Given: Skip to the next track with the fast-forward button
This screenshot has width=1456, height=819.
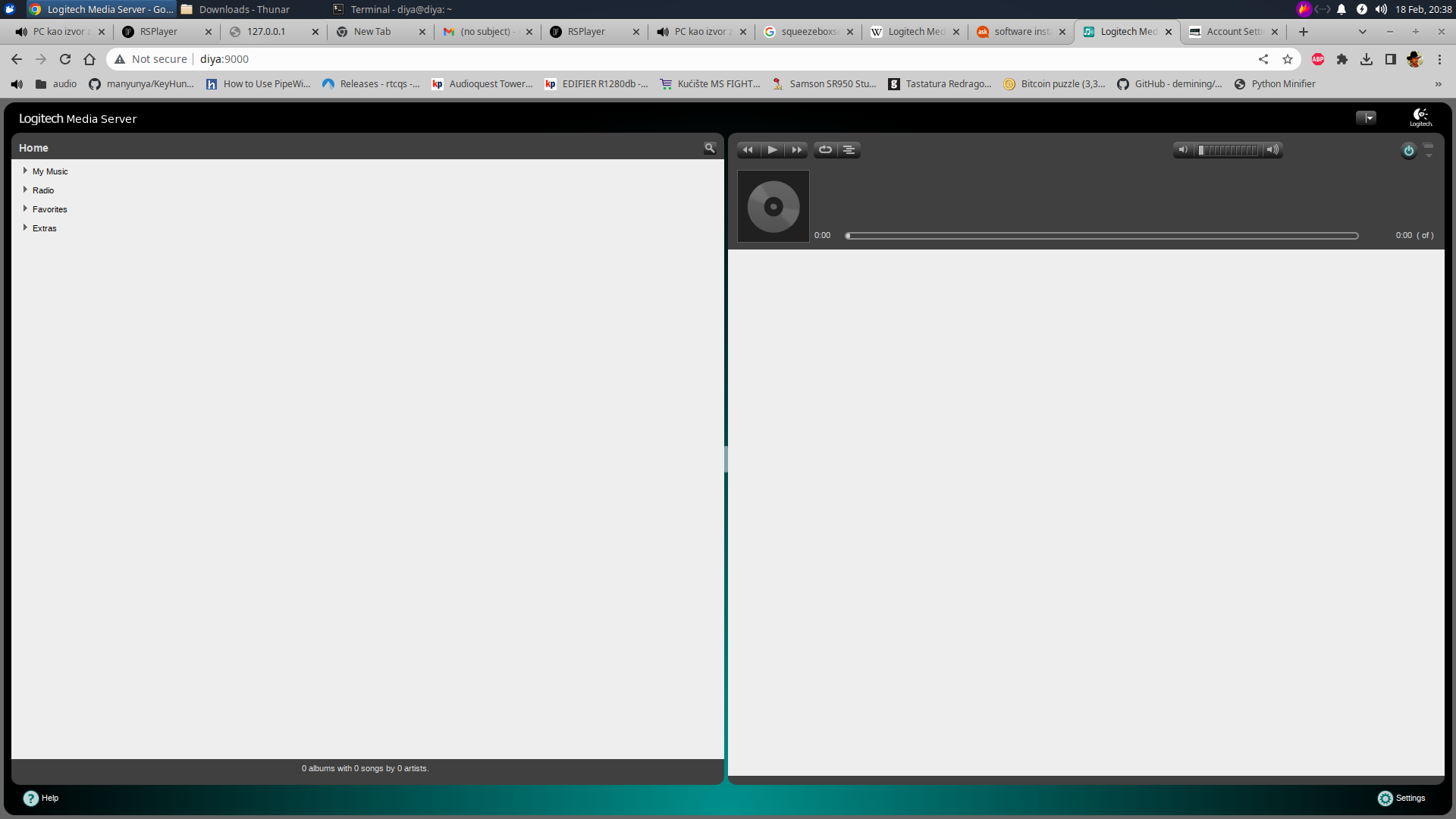Looking at the screenshot, I should (796, 149).
